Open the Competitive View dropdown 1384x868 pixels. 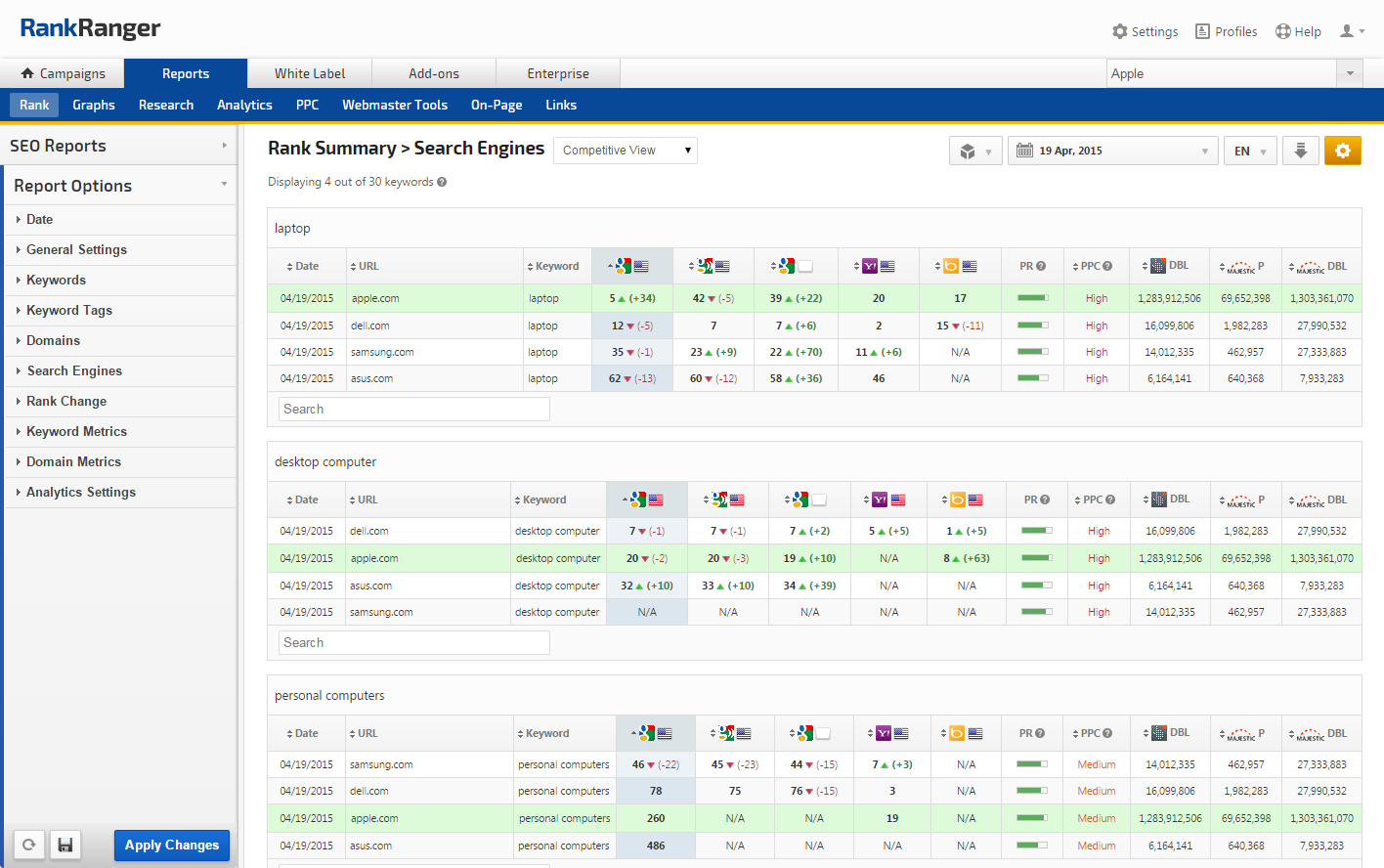pyautogui.click(x=626, y=150)
